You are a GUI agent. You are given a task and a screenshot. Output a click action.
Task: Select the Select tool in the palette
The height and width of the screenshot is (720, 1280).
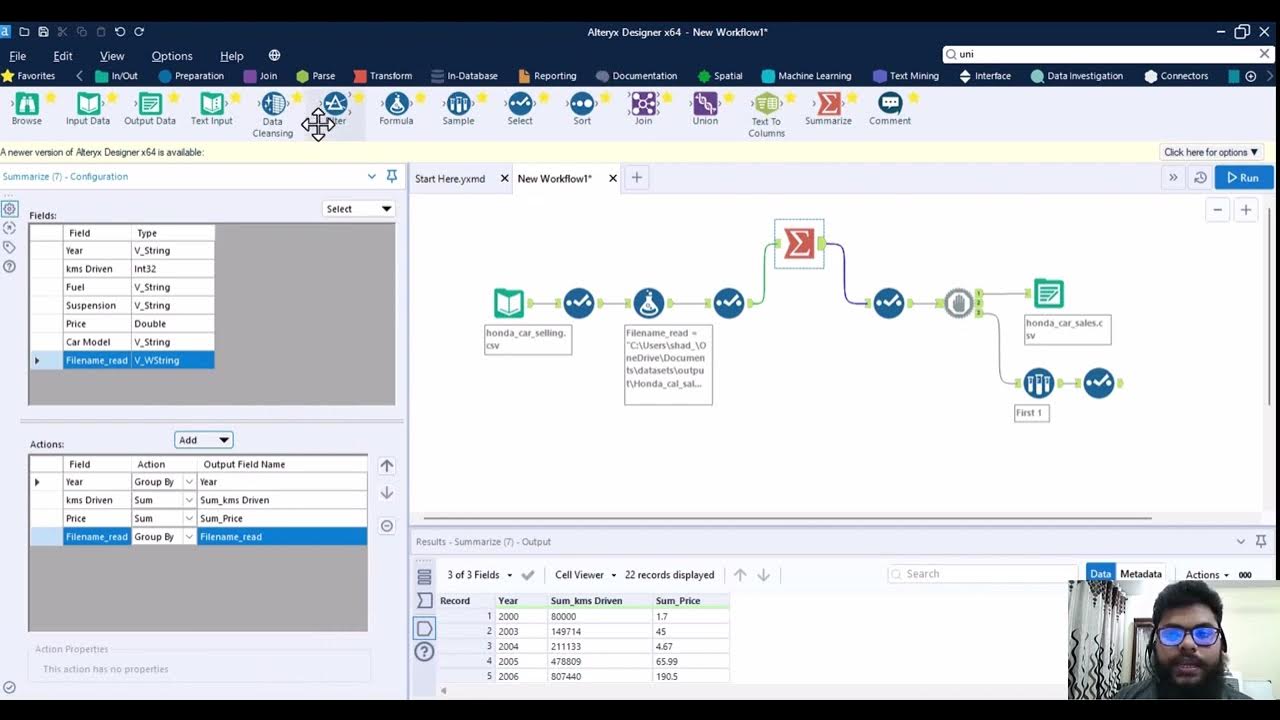point(520,109)
